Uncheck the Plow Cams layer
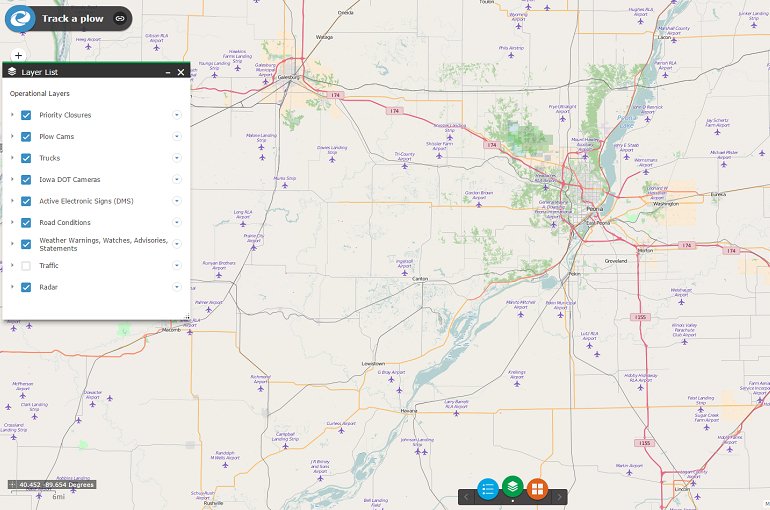This screenshot has width=770, height=510. tap(26, 136)
